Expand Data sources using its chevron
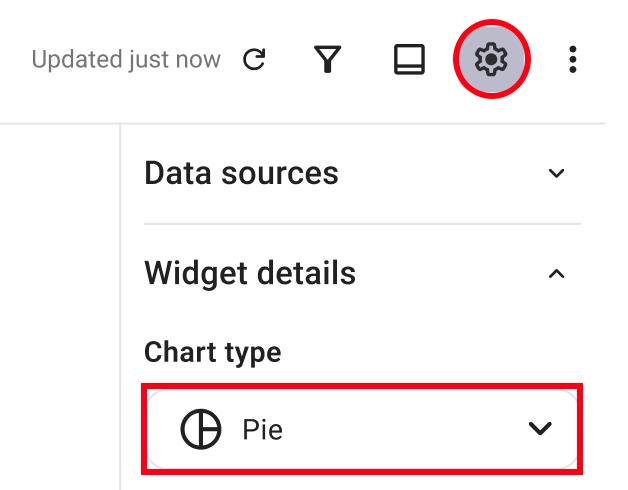This screenshot has width=628, height=490. [556, 173]
